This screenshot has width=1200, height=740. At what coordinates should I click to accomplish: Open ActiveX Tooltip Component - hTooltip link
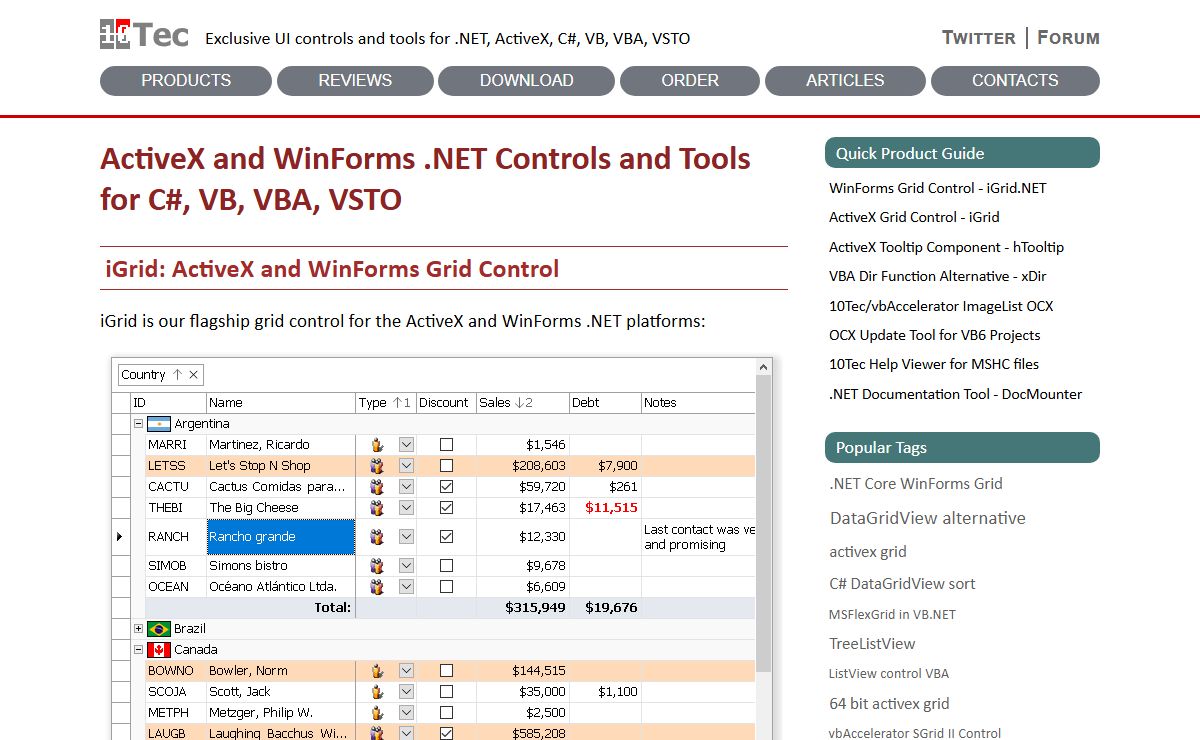(946, 247)
